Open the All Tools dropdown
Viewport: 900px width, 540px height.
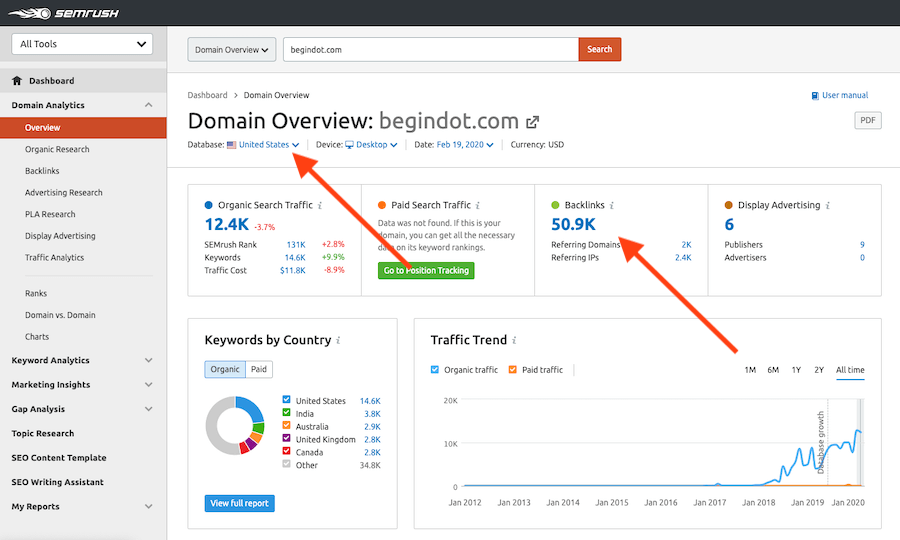pos(82,44)
